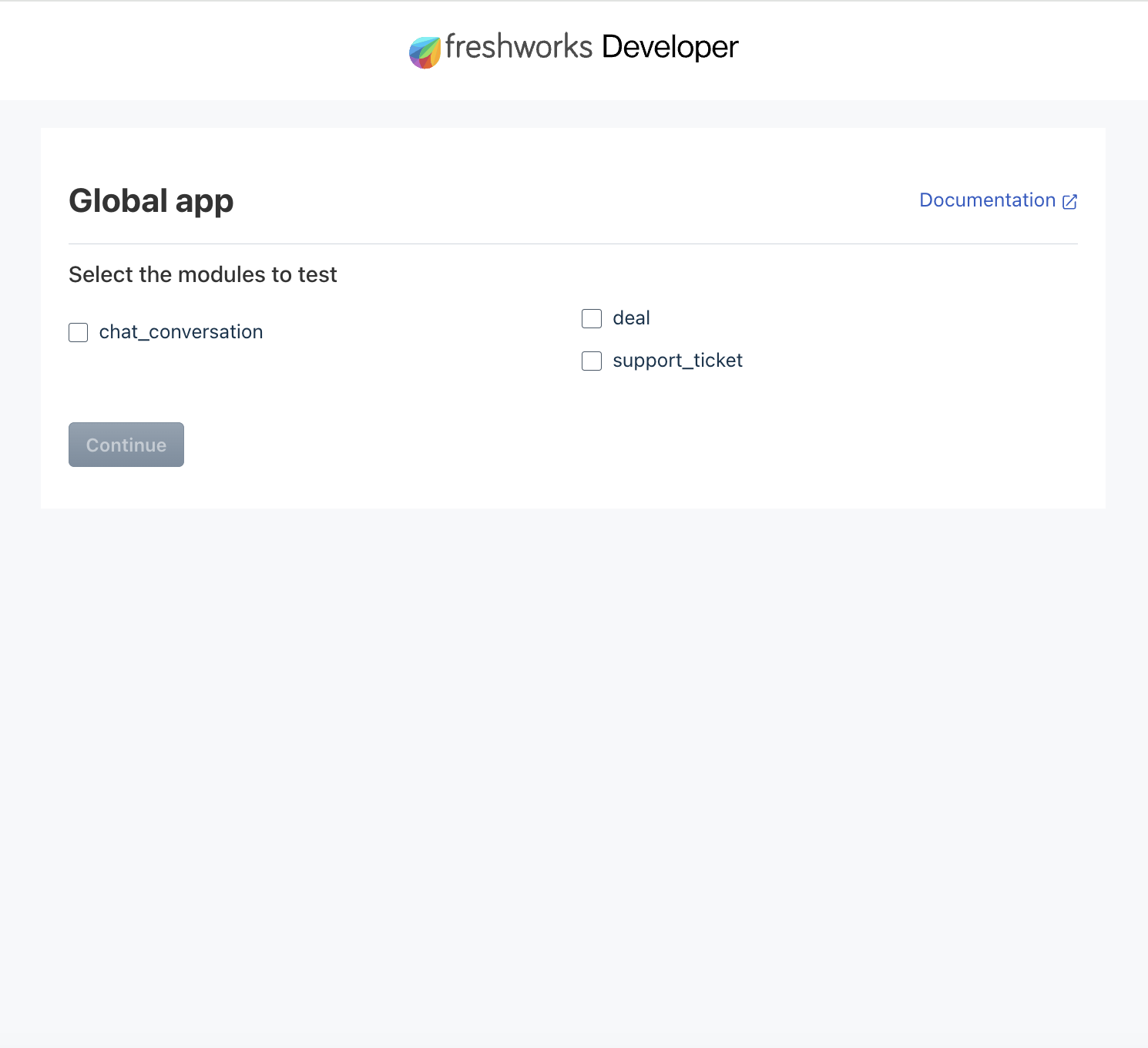Tick the support_ticket checkbox

tap(592, 361)
